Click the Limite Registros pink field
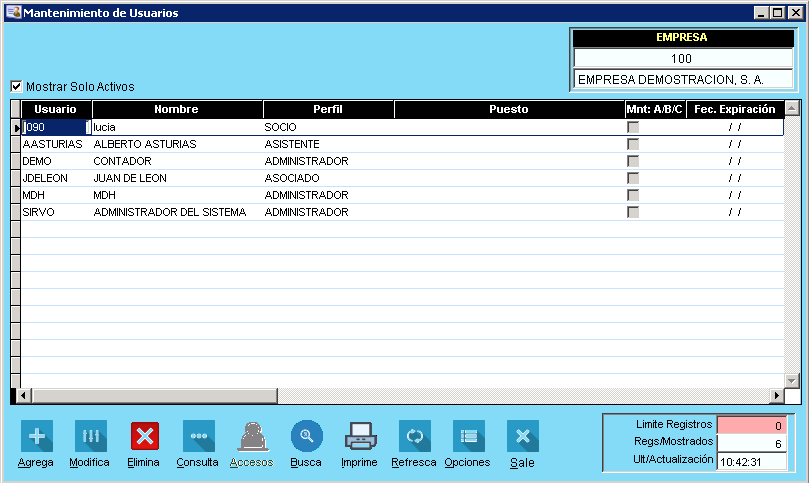809x483 pixels. point(753,425)
